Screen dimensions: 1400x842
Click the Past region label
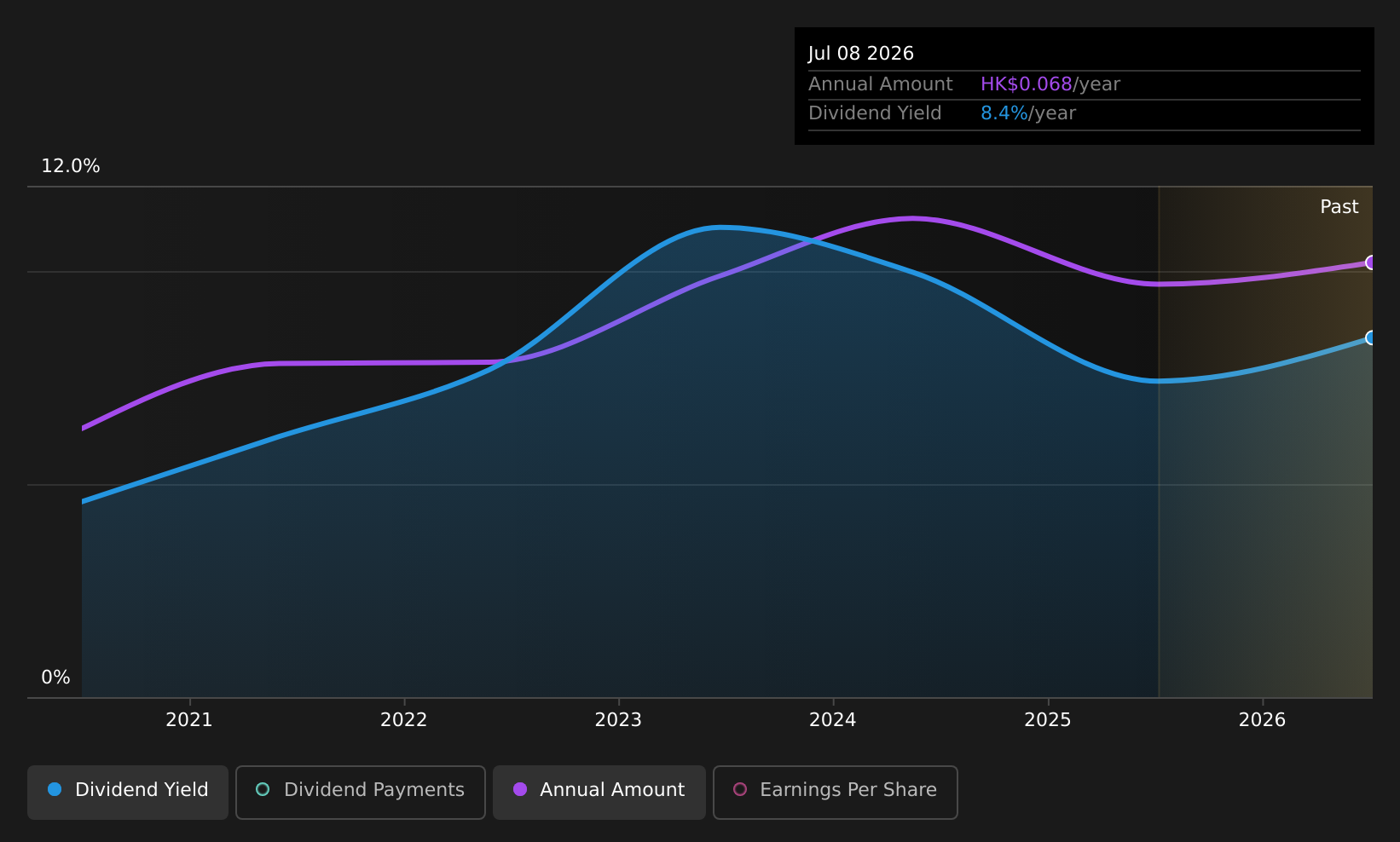1339,207
